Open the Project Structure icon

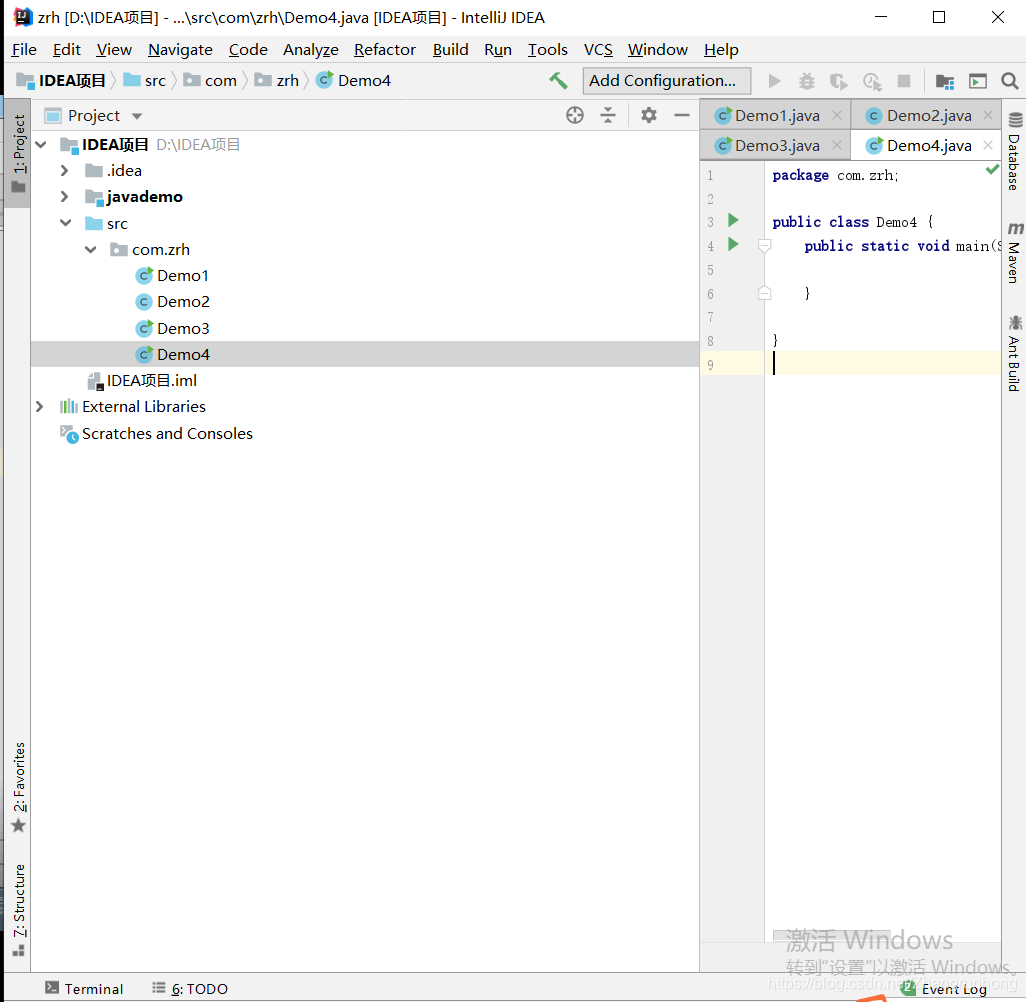(x=944, y=81)
